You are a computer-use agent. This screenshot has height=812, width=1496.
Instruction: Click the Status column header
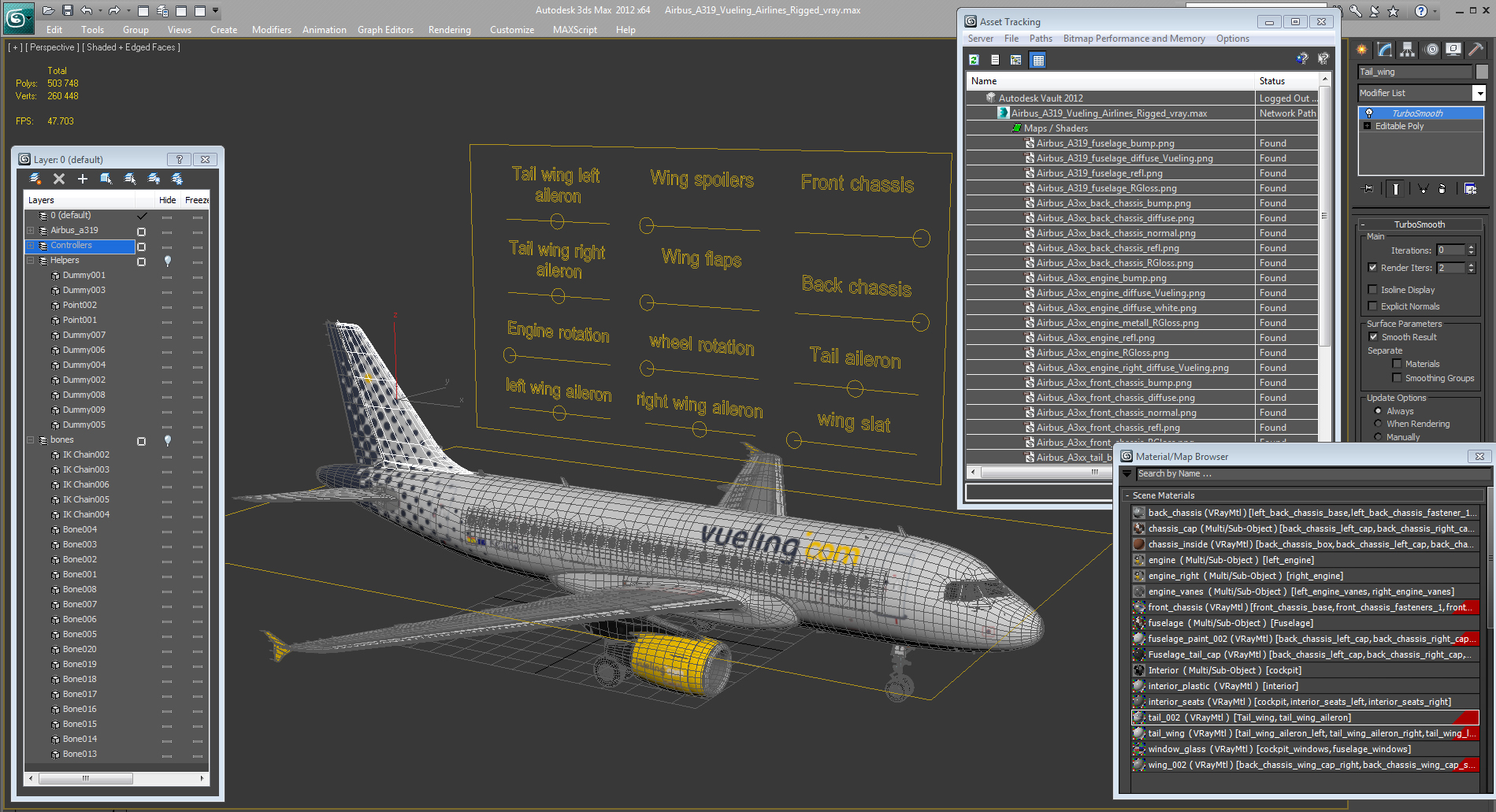[1286, 81]
